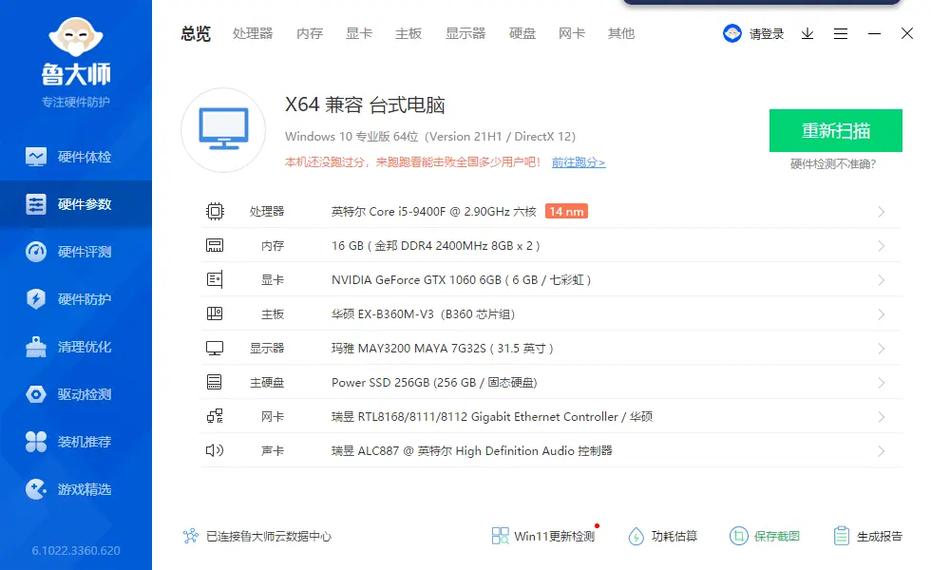Viewport: 931px width, 570px height.
Task: Expand the 声卡 row chevron
Action: pos(881,451)
